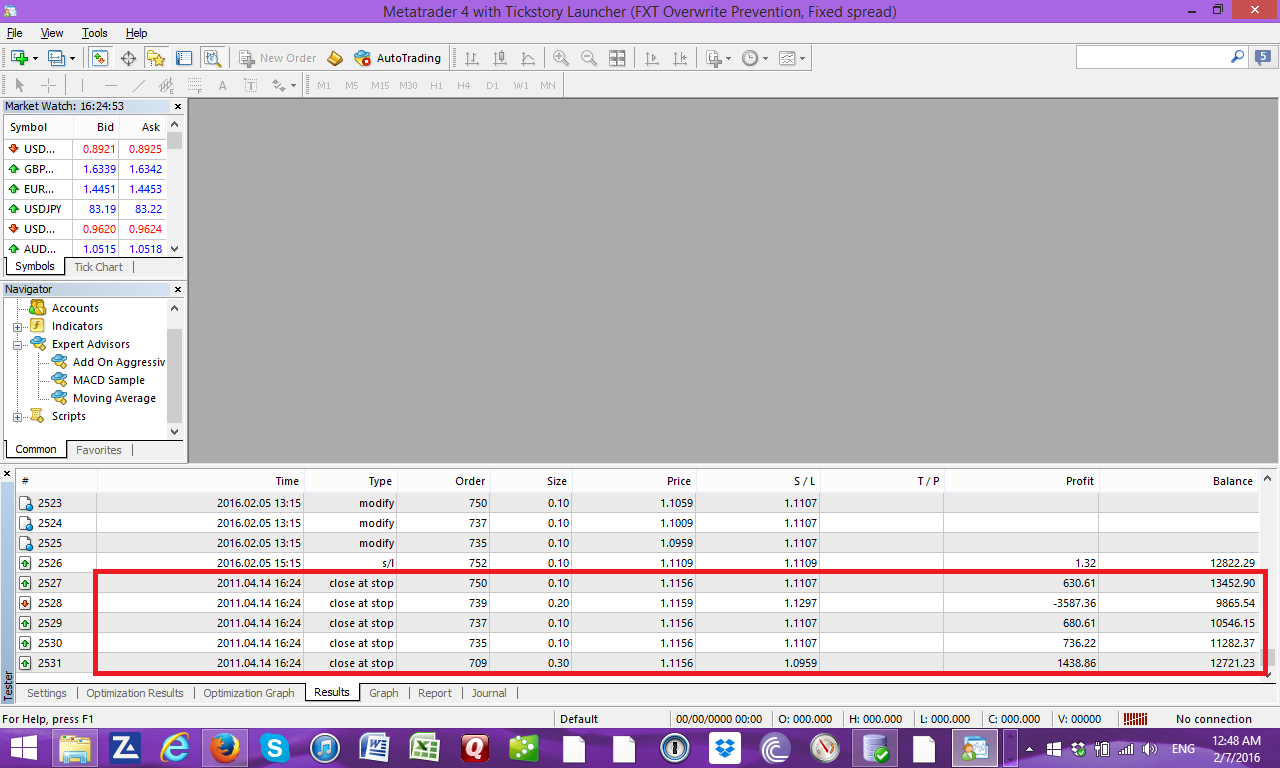
Task: Select the Moving Average expert advisor
Action: point(114,398)
